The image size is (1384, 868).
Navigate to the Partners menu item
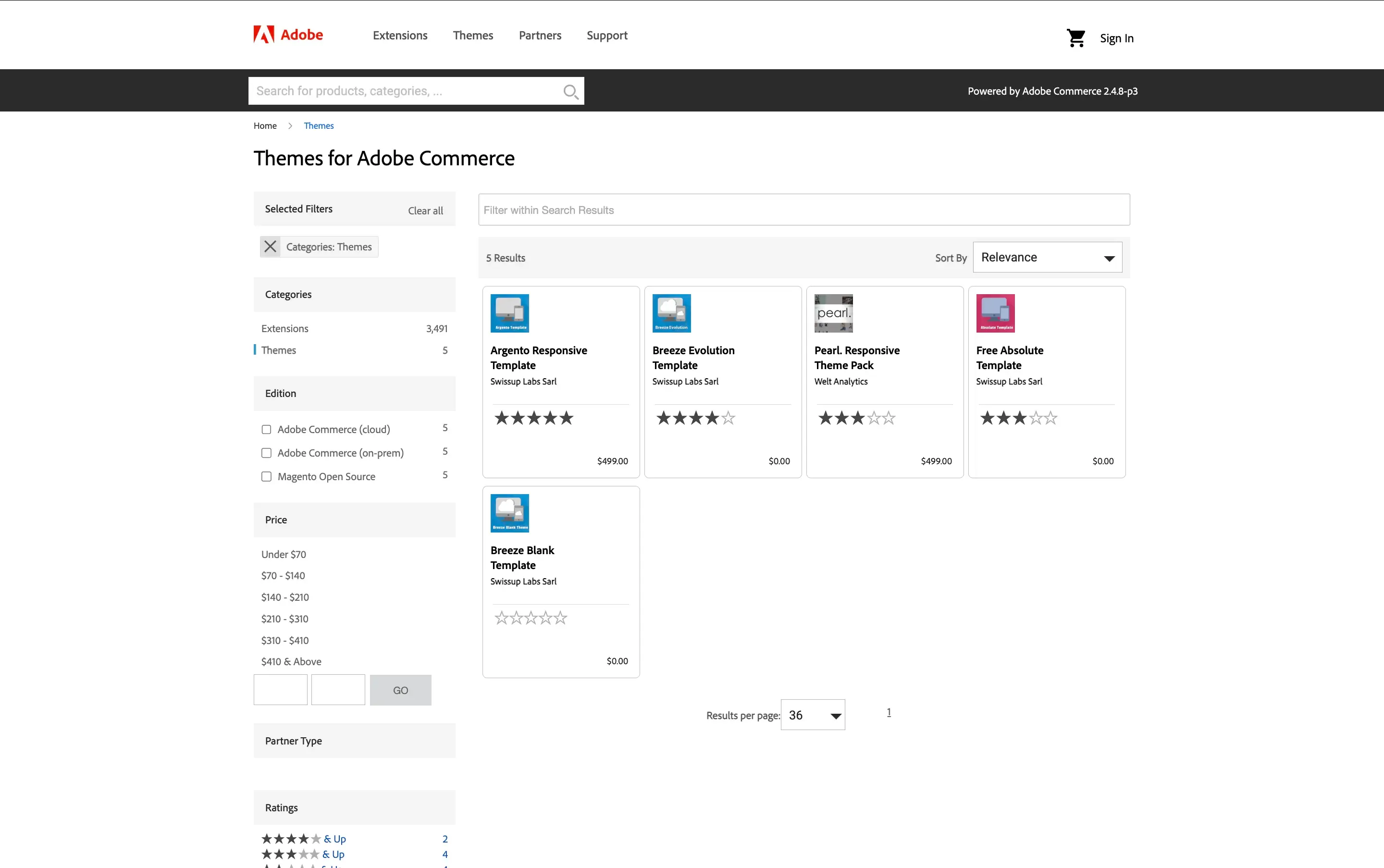[540, 35]
